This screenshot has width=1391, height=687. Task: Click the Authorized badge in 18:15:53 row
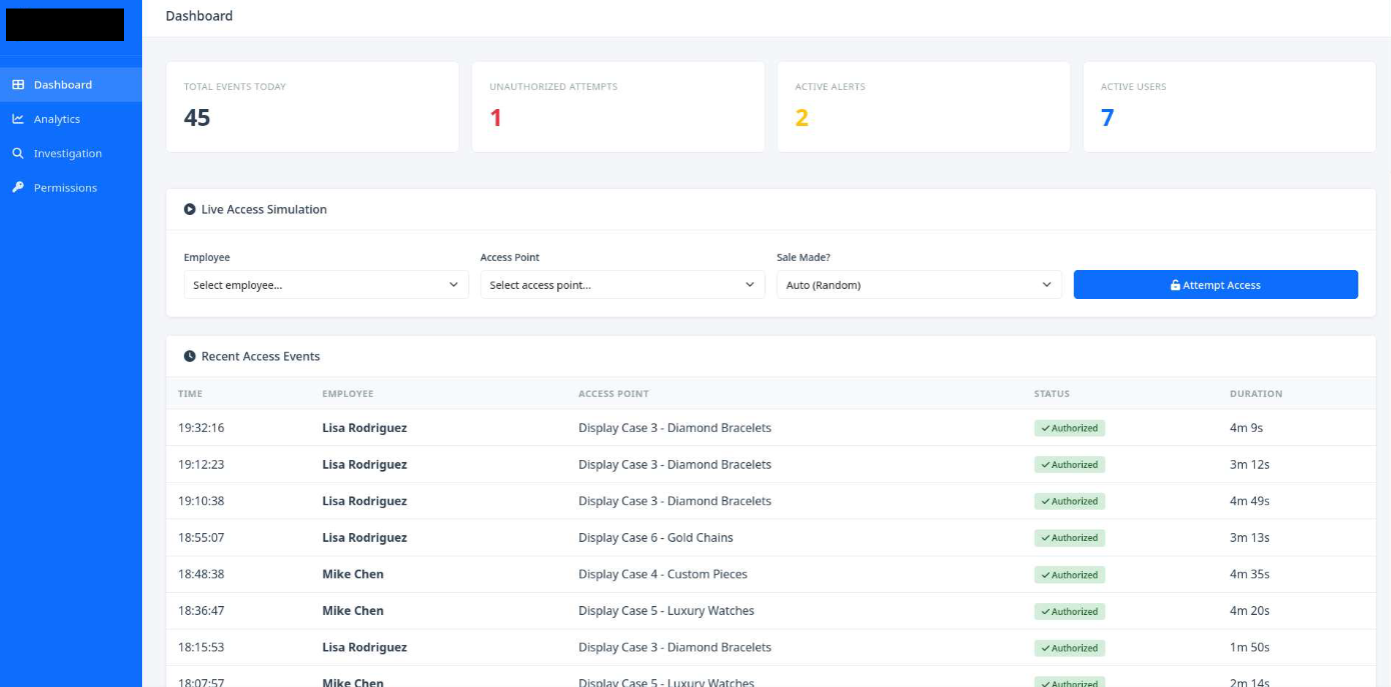(x=1069, y=648)
